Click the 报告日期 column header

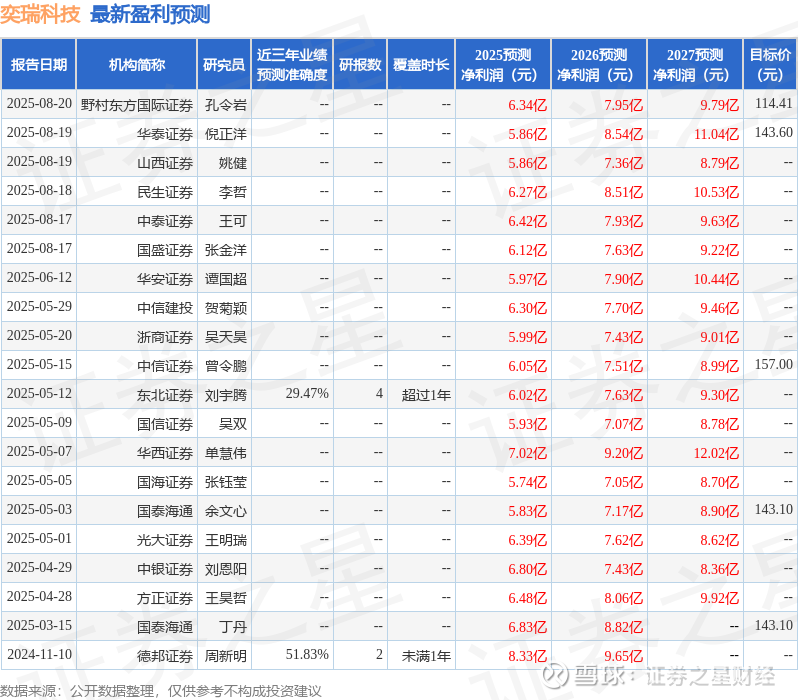(39, 65)
